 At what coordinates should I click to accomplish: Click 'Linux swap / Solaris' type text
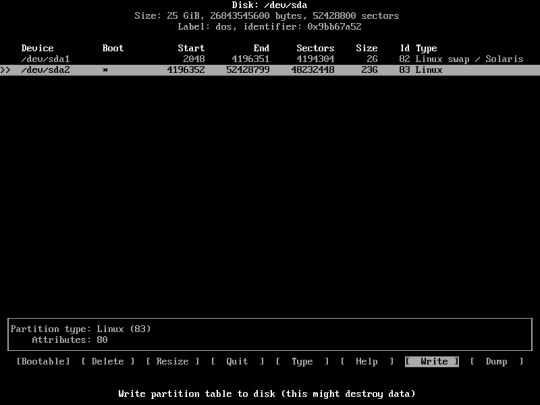[469, 59]
